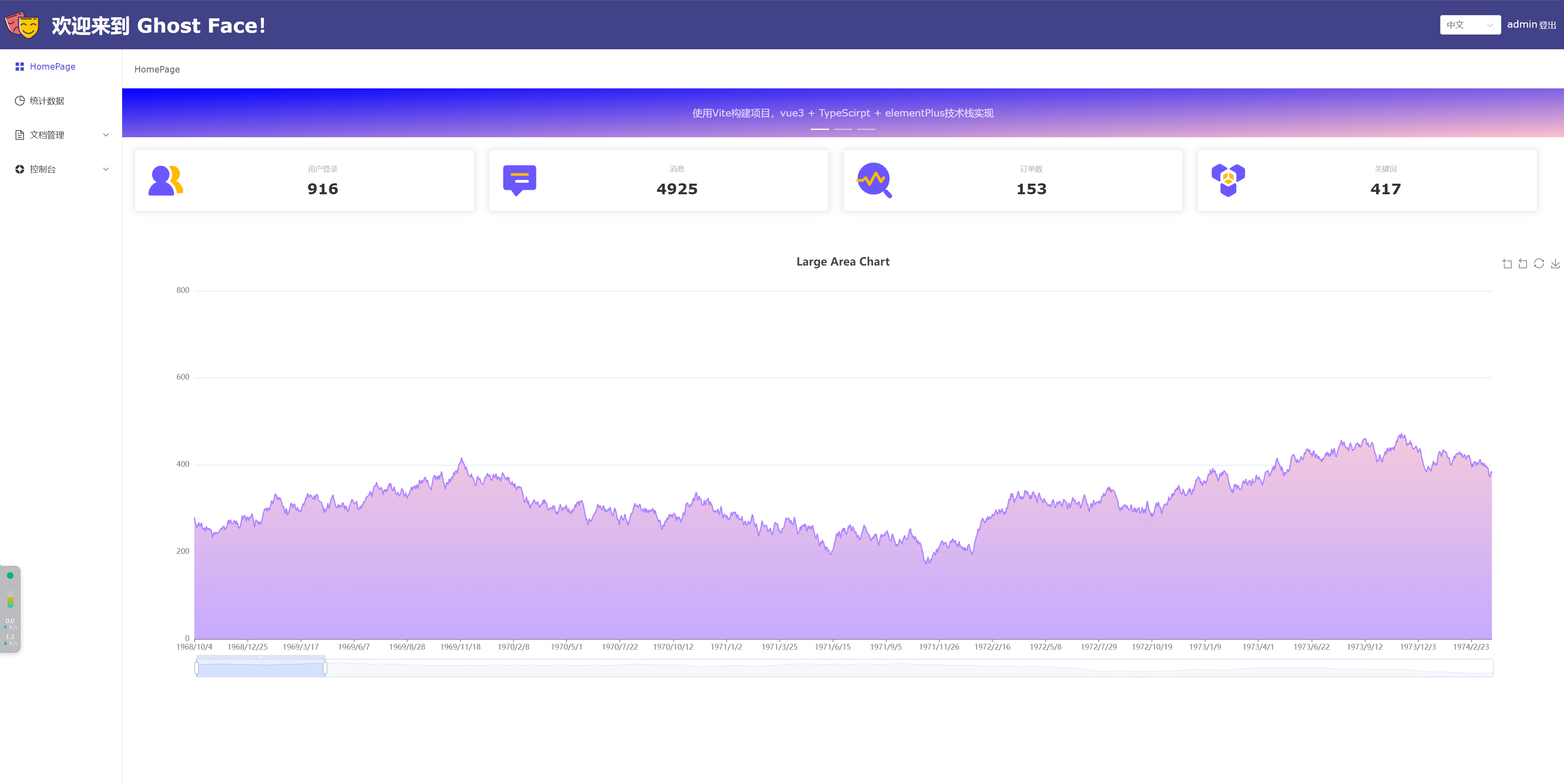1564x784 pixels.
Task: Click the 用户登录 card label
Action: [x=323, y=169]
